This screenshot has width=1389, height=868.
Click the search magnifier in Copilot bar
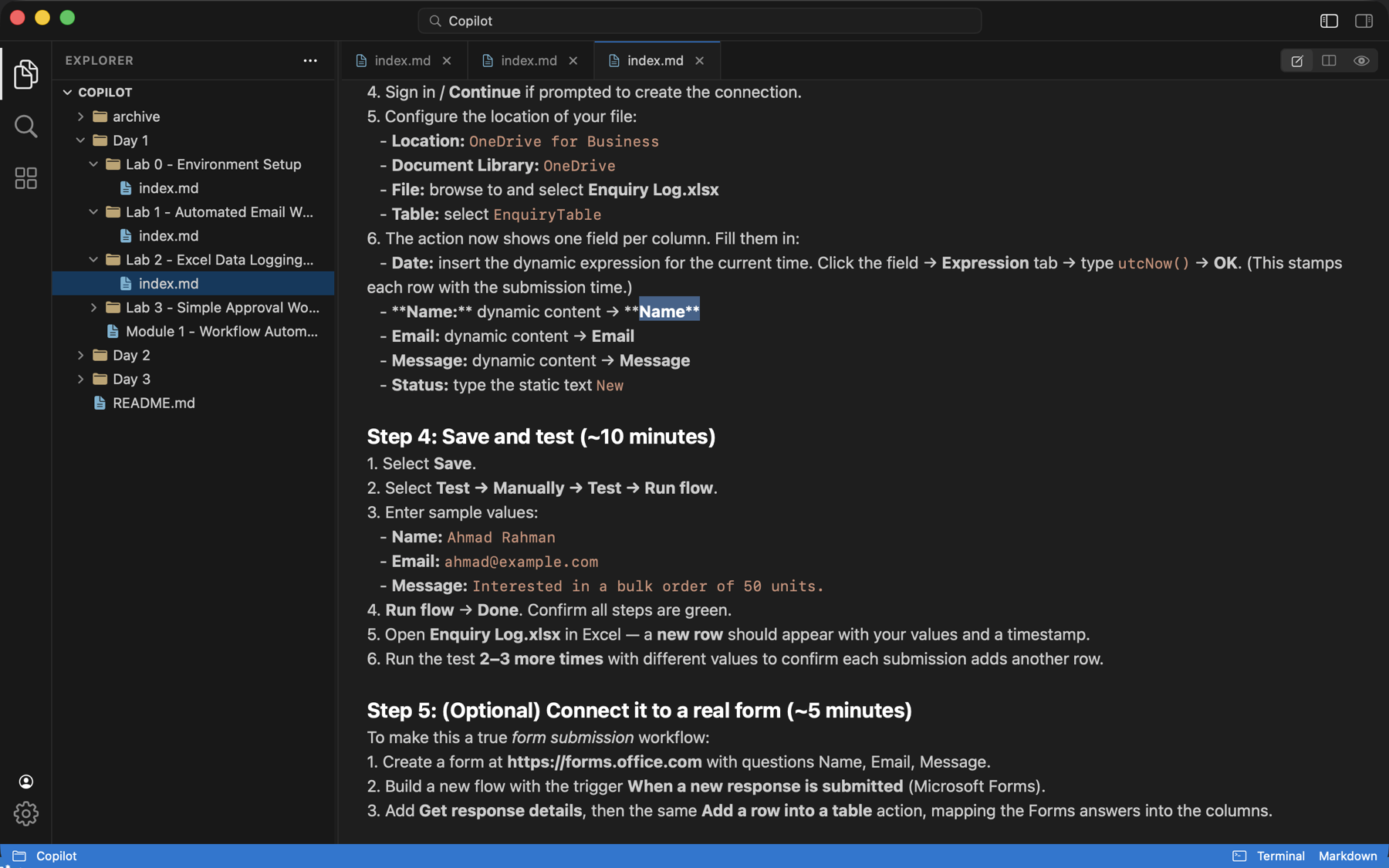(435, 21)
